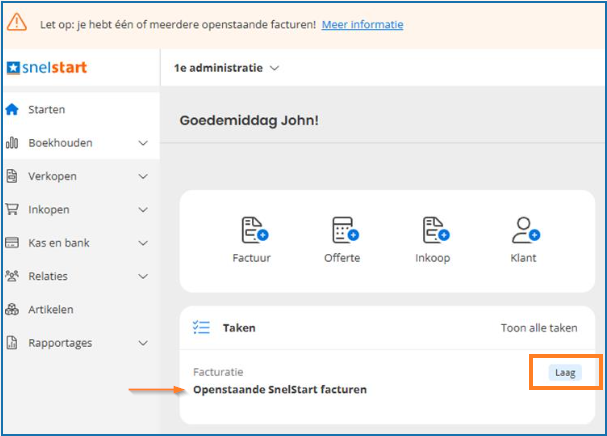Click the Taken checklist icon

(x=201, y=327)
